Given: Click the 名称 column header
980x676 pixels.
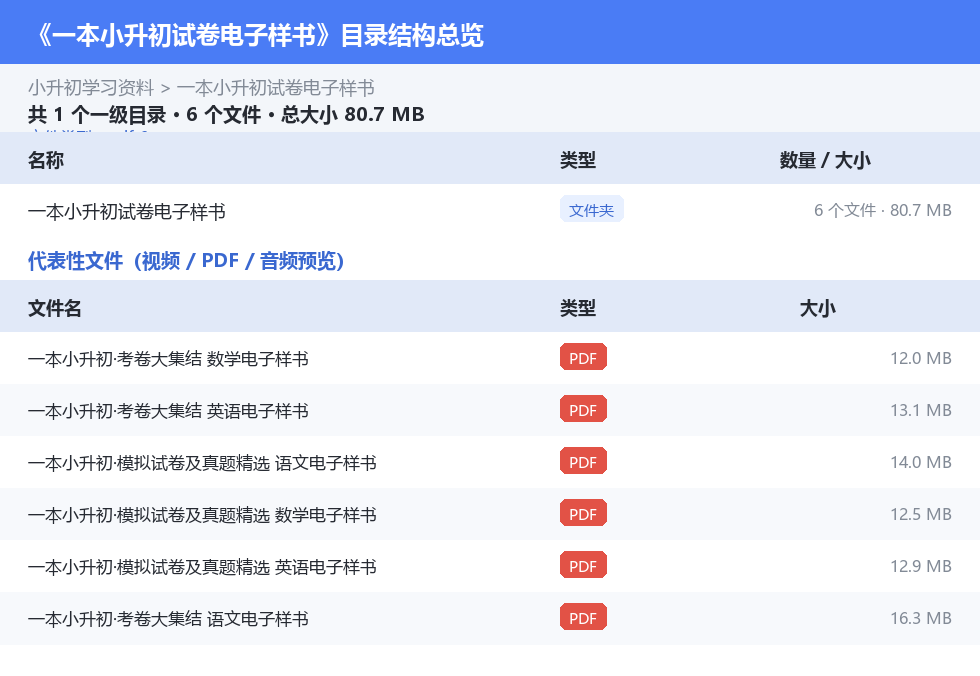Looking at the screenshot, I should click(46, 161).
